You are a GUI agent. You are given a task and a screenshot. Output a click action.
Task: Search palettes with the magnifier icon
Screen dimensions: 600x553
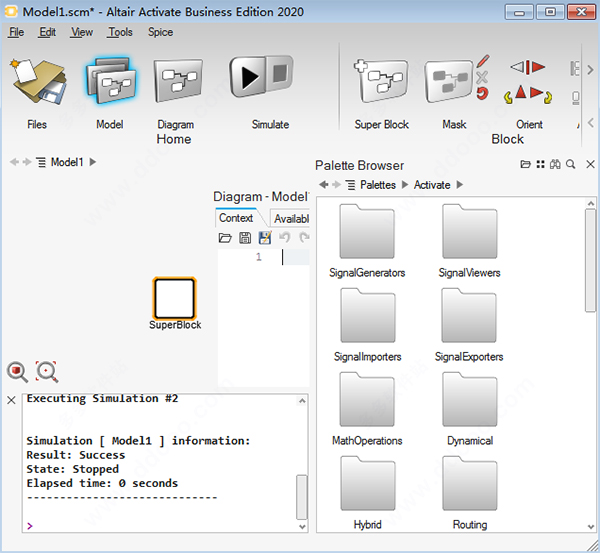tap(571, 164)
